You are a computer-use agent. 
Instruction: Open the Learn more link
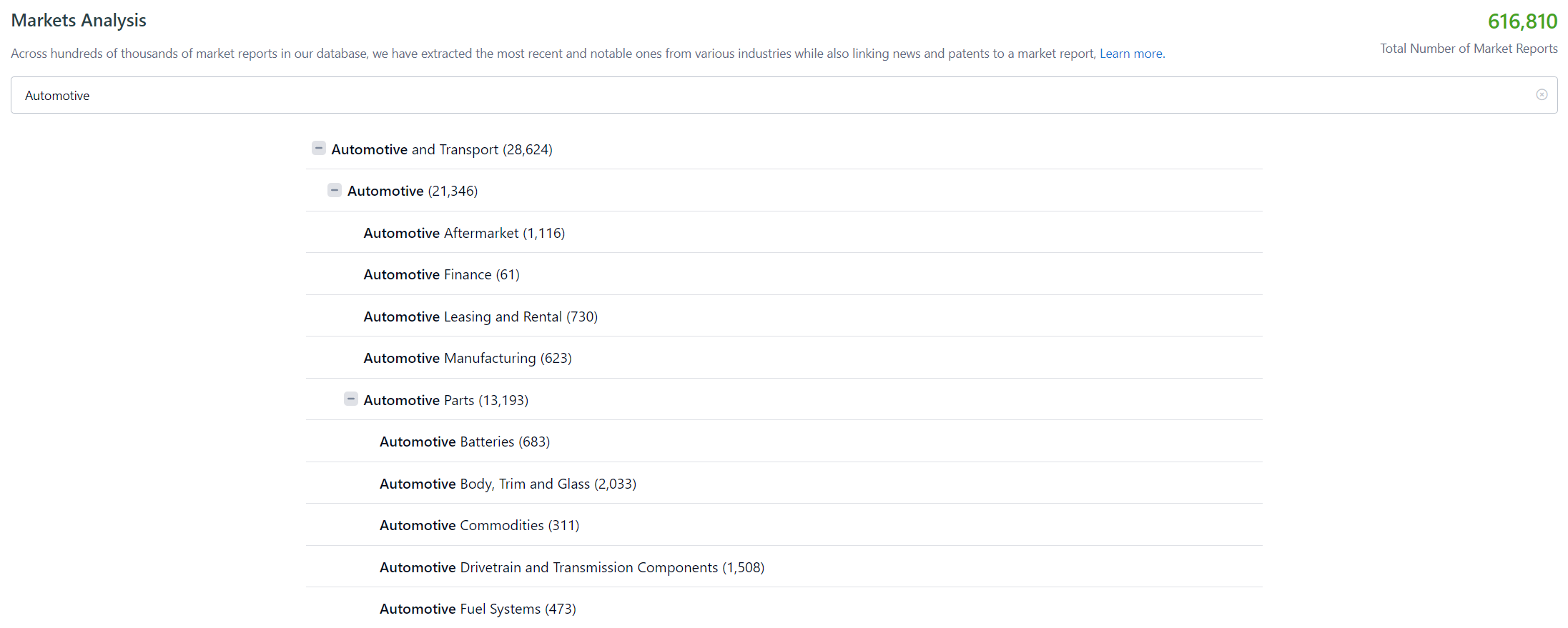(1131, 54)
